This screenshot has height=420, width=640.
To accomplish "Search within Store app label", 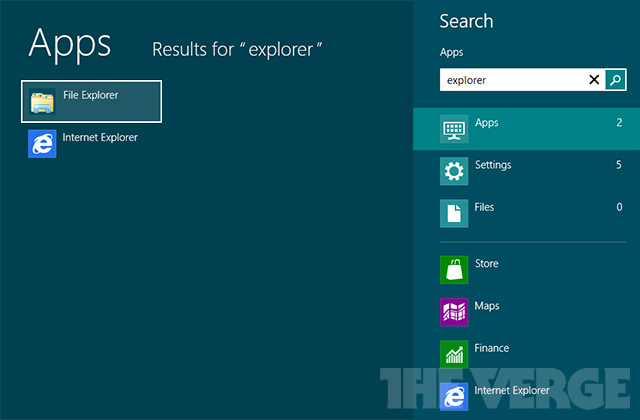I will [x=487, y=263].
